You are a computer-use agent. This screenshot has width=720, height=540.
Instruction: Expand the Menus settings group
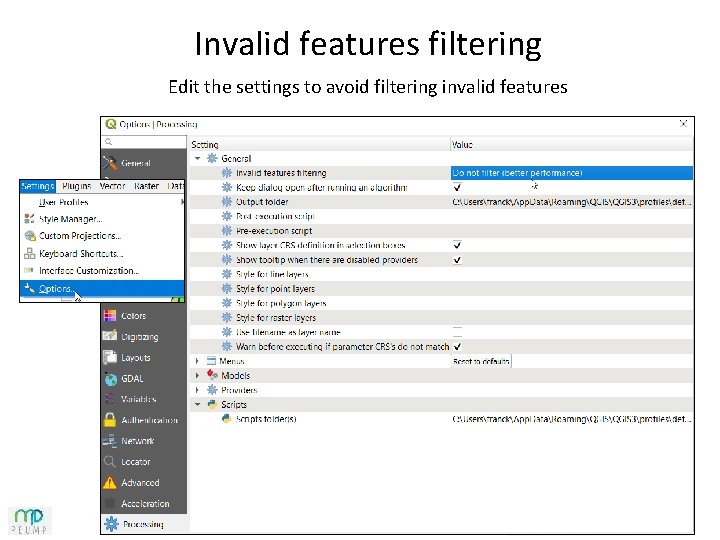(197, 361)
